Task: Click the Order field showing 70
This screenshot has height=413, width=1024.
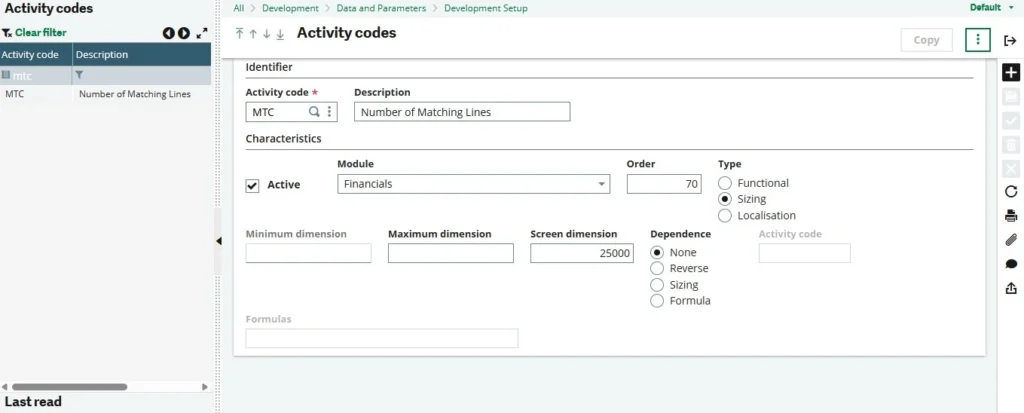Action: pos(664,184)
